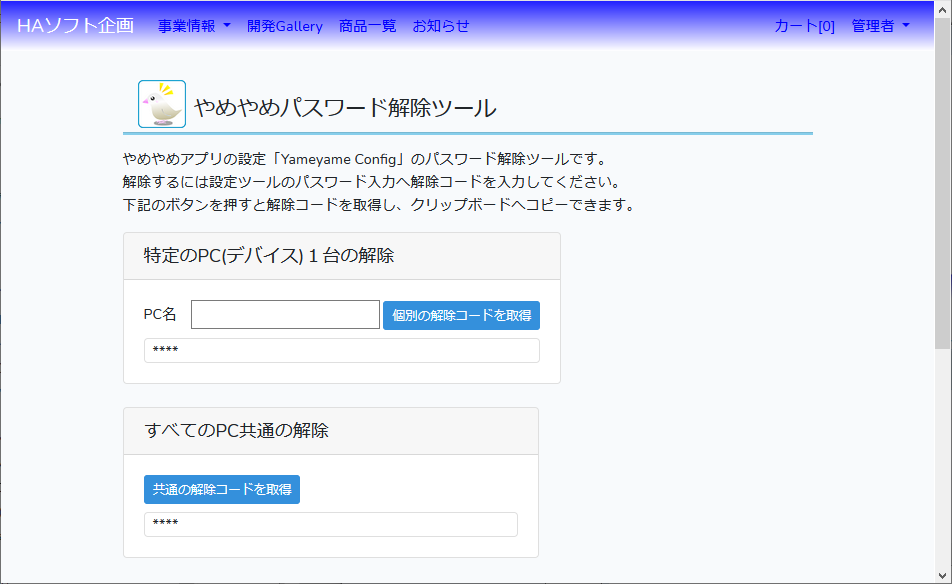Open the 開発Gallery page
Screen dimensions: 952x584
click(x=285, y=26)
